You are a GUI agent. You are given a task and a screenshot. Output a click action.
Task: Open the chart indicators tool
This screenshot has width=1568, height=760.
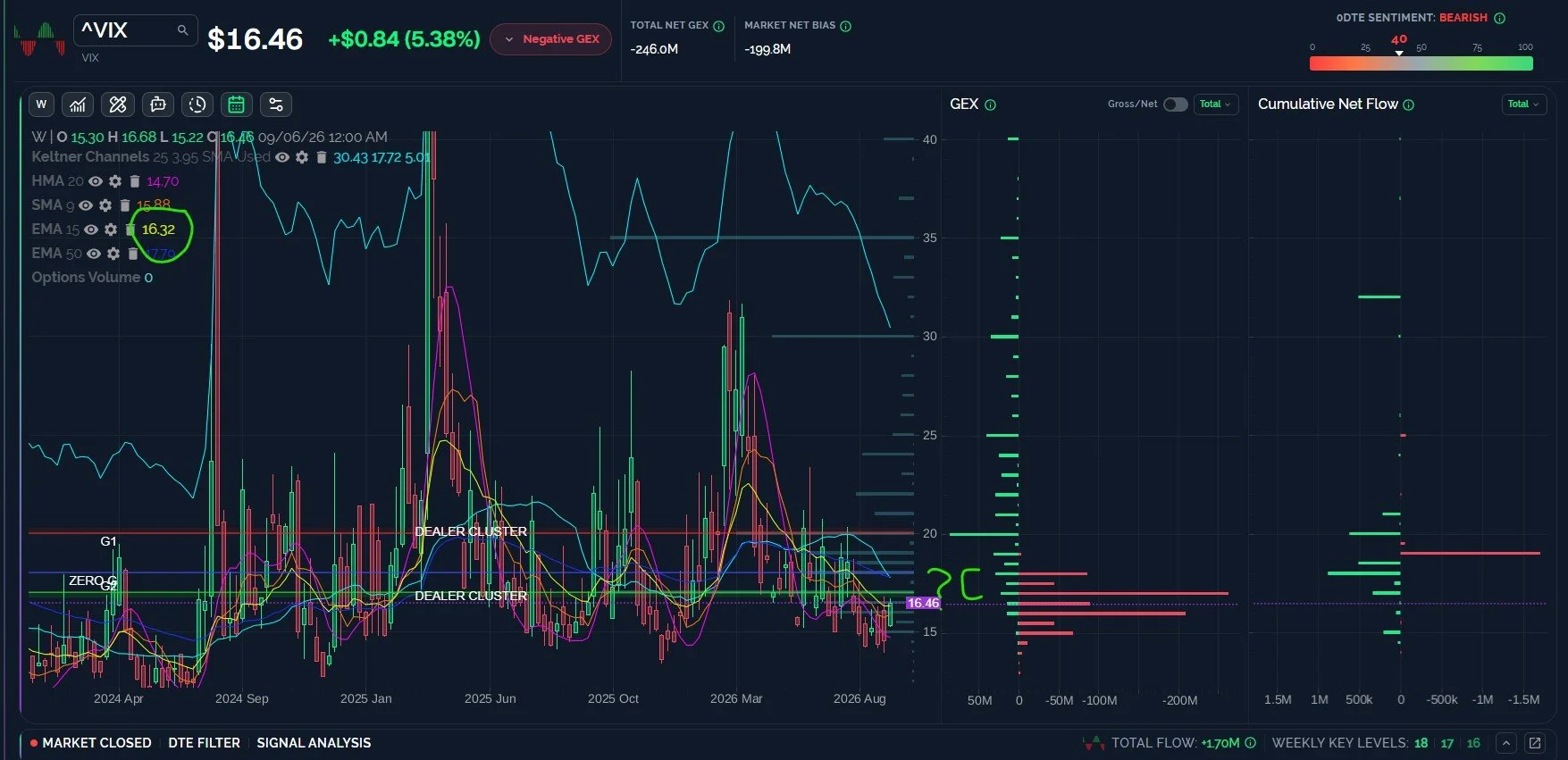tap(78, 104)
